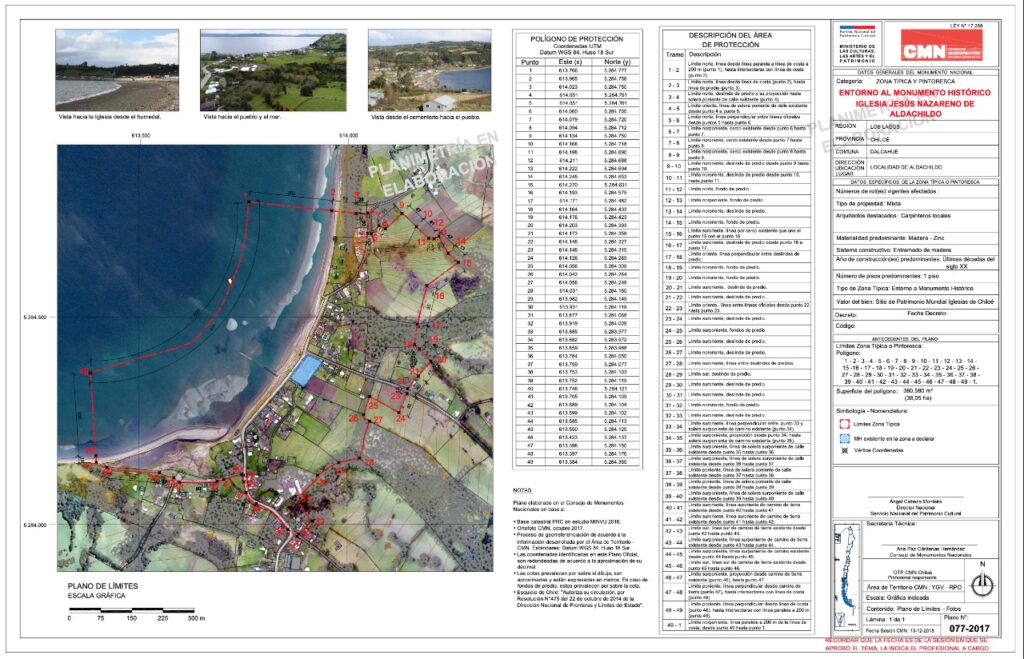Click the province value 'CHILOÉ'
1024x659 pixels.
880,139
